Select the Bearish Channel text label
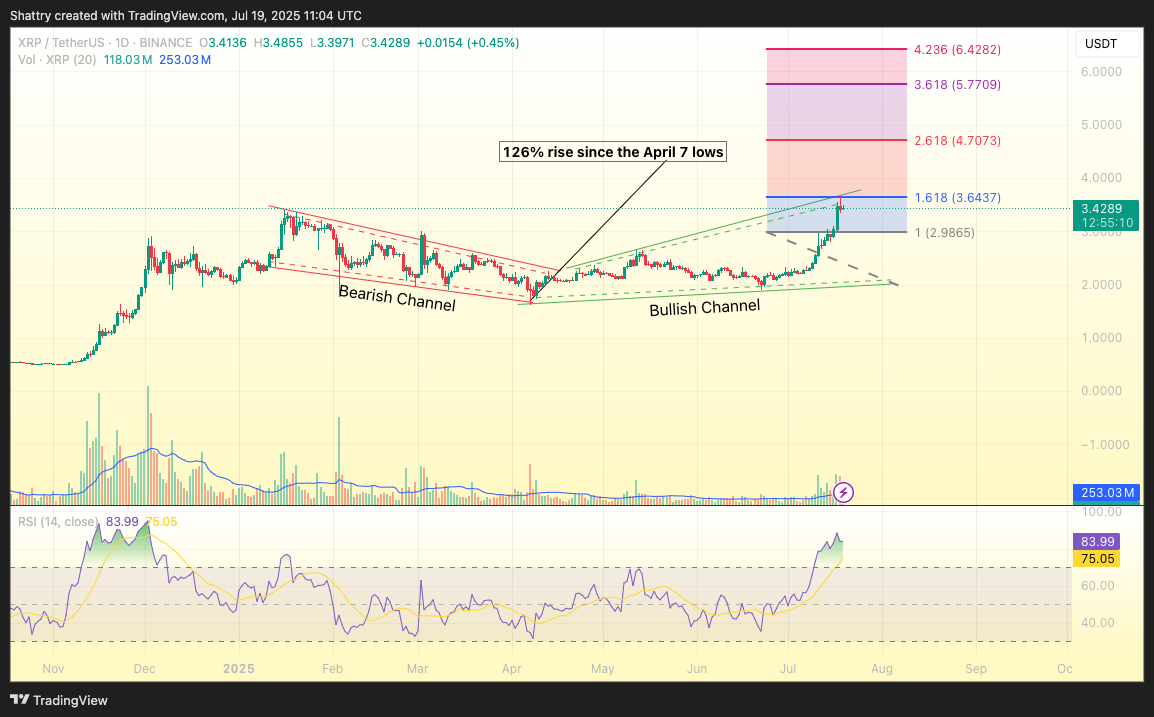Viewport: 1154px width, 717px height. coord(397,298)
